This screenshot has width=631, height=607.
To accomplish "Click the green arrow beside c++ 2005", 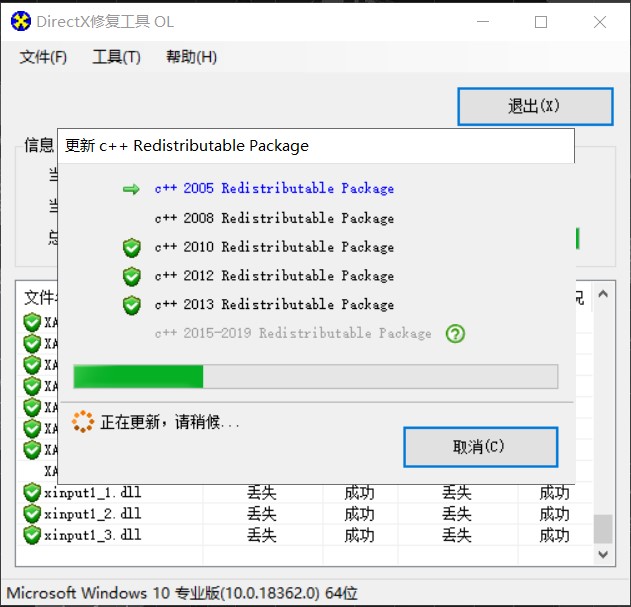I will [131, 189].
